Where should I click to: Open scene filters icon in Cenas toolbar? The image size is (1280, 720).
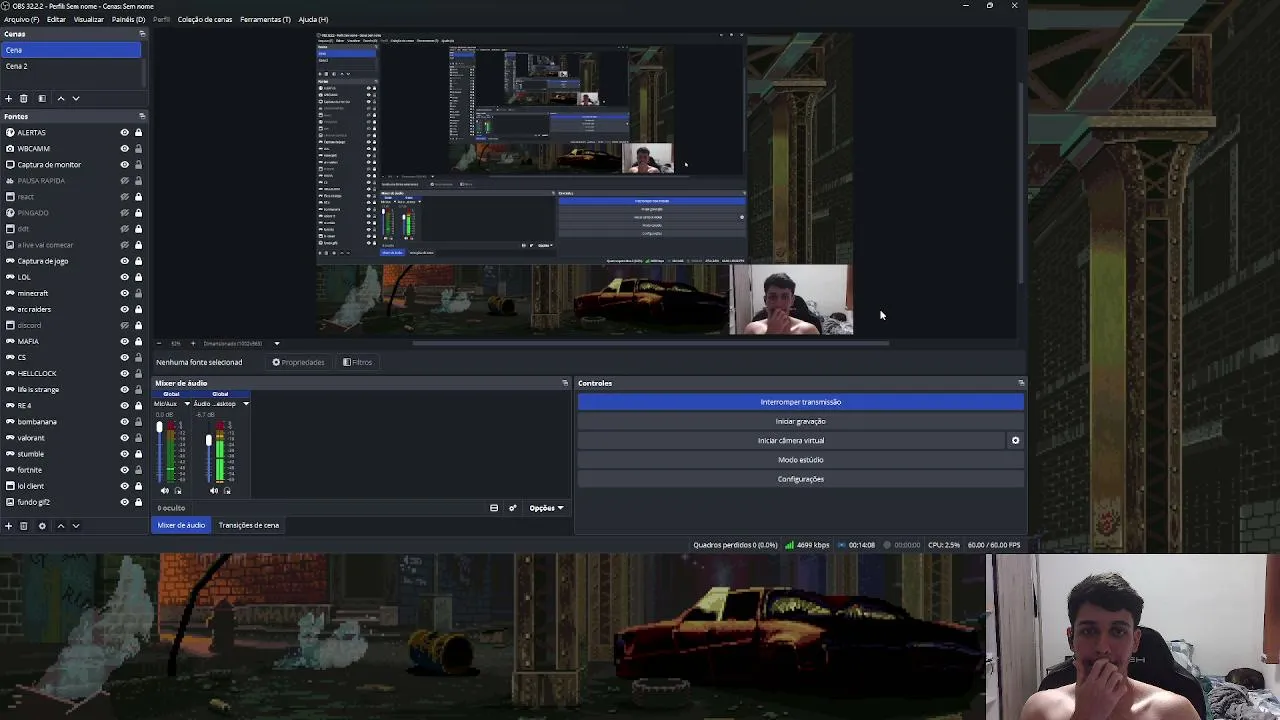(42, 98)
